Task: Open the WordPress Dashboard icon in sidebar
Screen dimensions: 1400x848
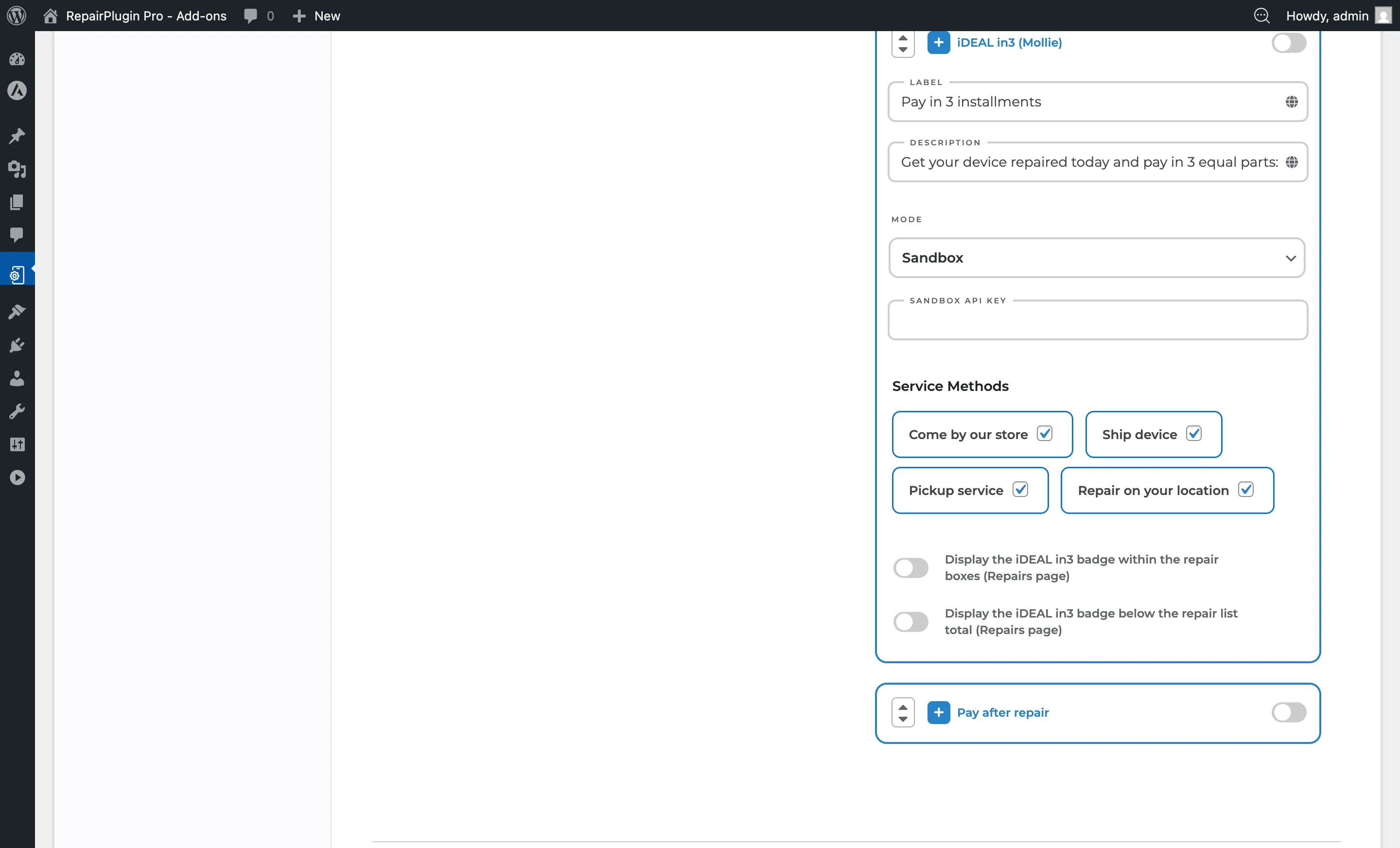Action: [x=17, y=59]
